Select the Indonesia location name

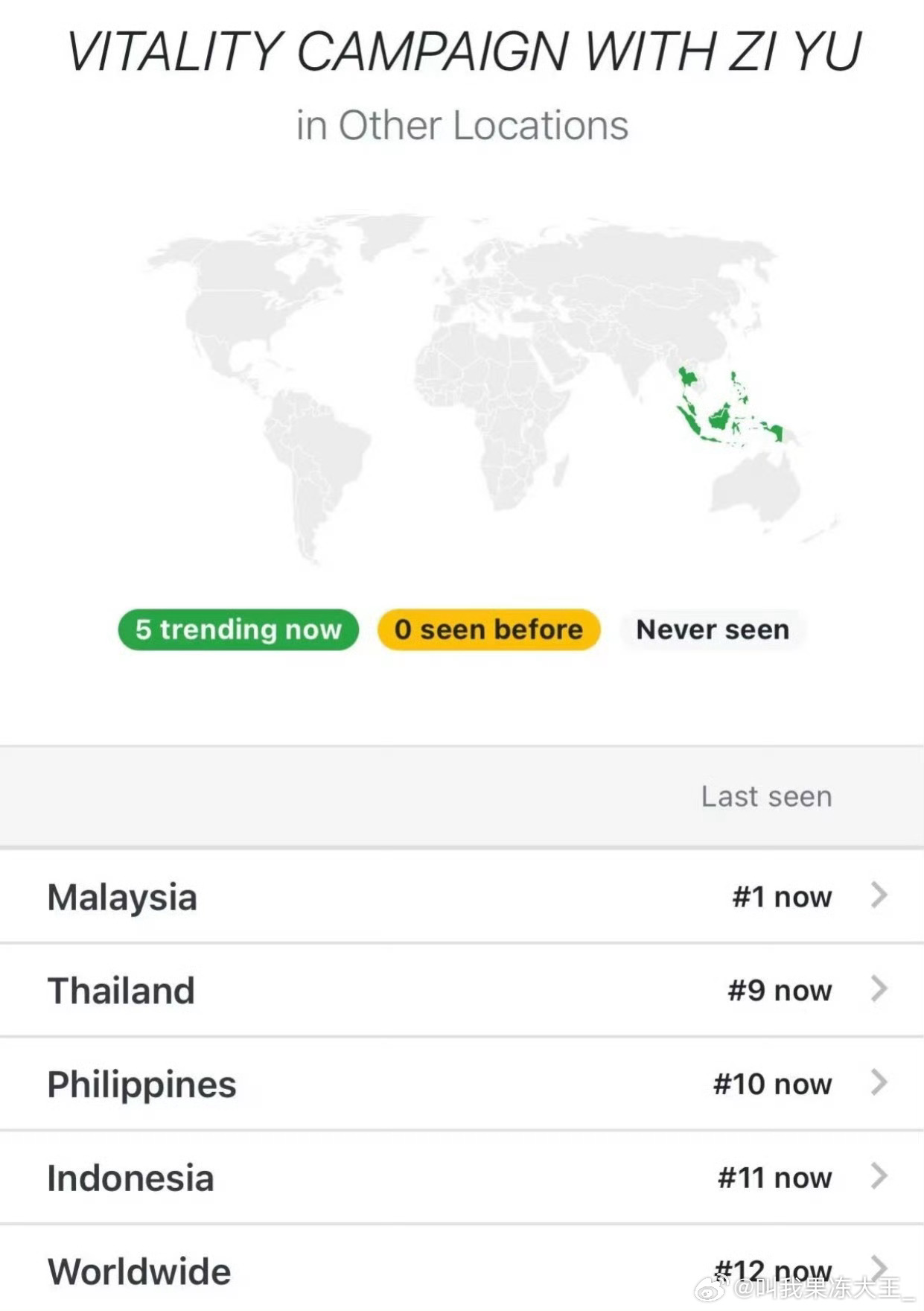click(x=130, y=1178)
